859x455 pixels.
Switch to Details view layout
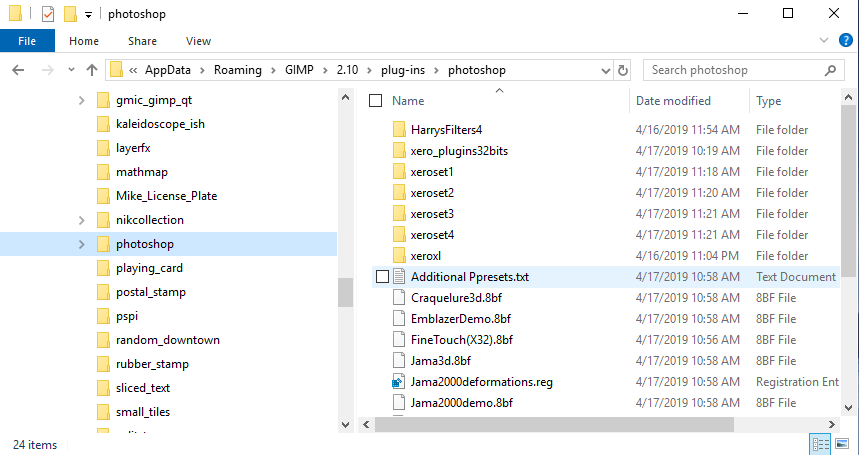pos(821,444)
